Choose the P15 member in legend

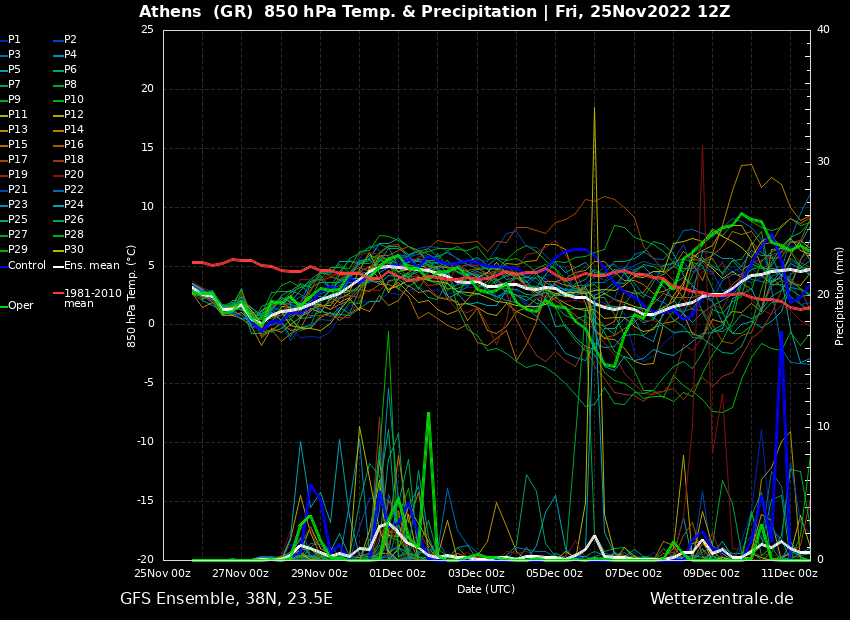14,144
